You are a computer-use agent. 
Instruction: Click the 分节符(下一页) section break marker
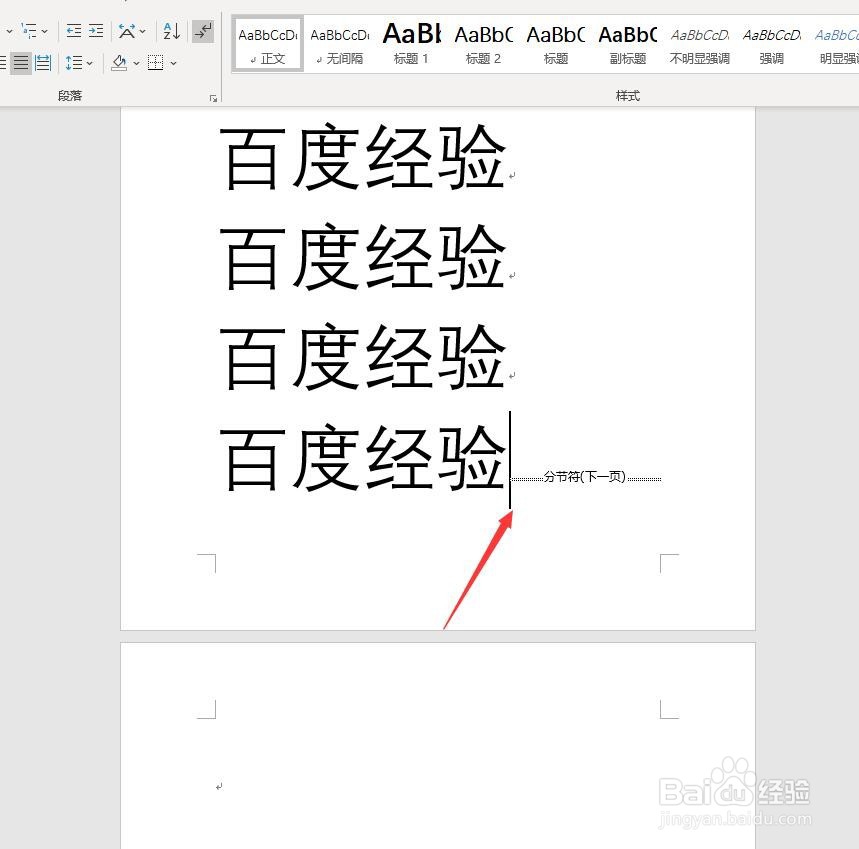(x=586, y=477)
